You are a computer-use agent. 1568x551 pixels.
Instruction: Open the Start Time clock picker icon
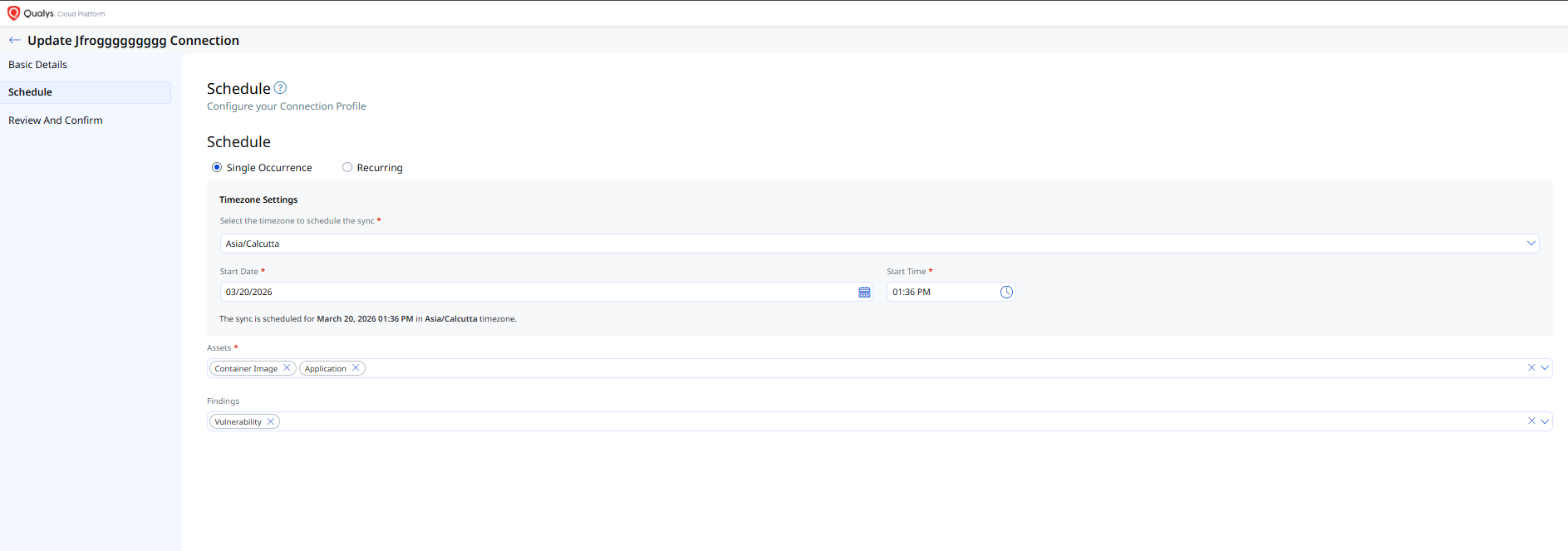[1006, 292]
